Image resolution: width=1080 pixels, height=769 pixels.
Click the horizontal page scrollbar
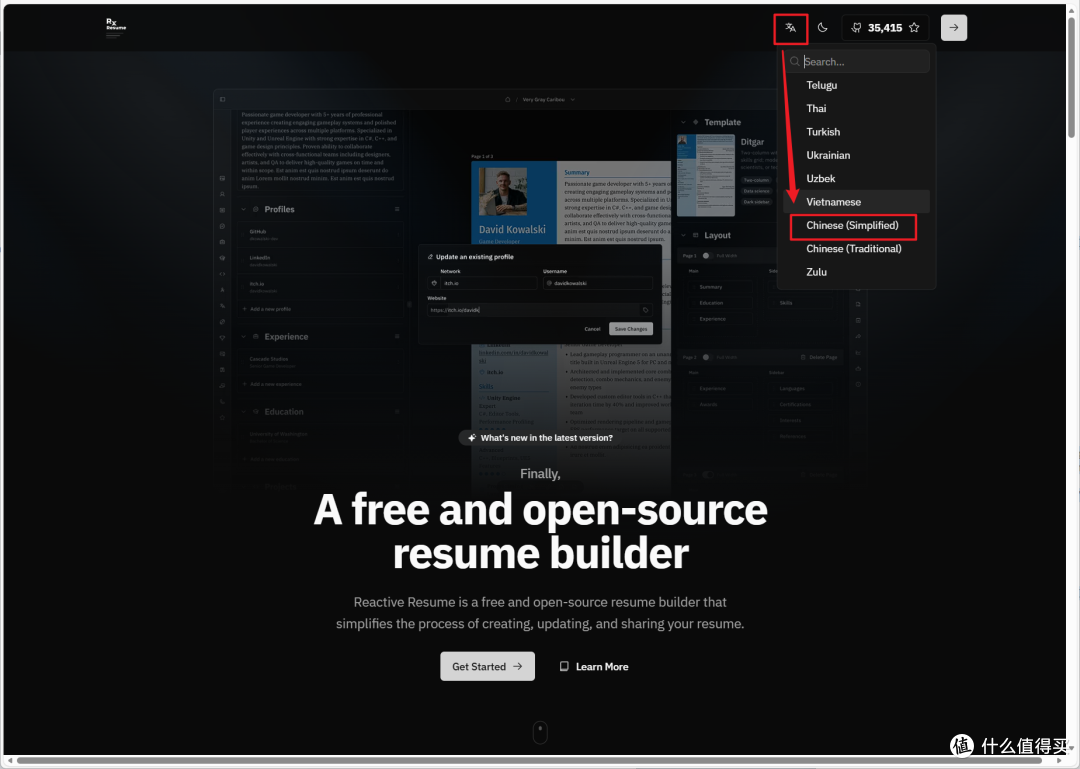[530, 761]
